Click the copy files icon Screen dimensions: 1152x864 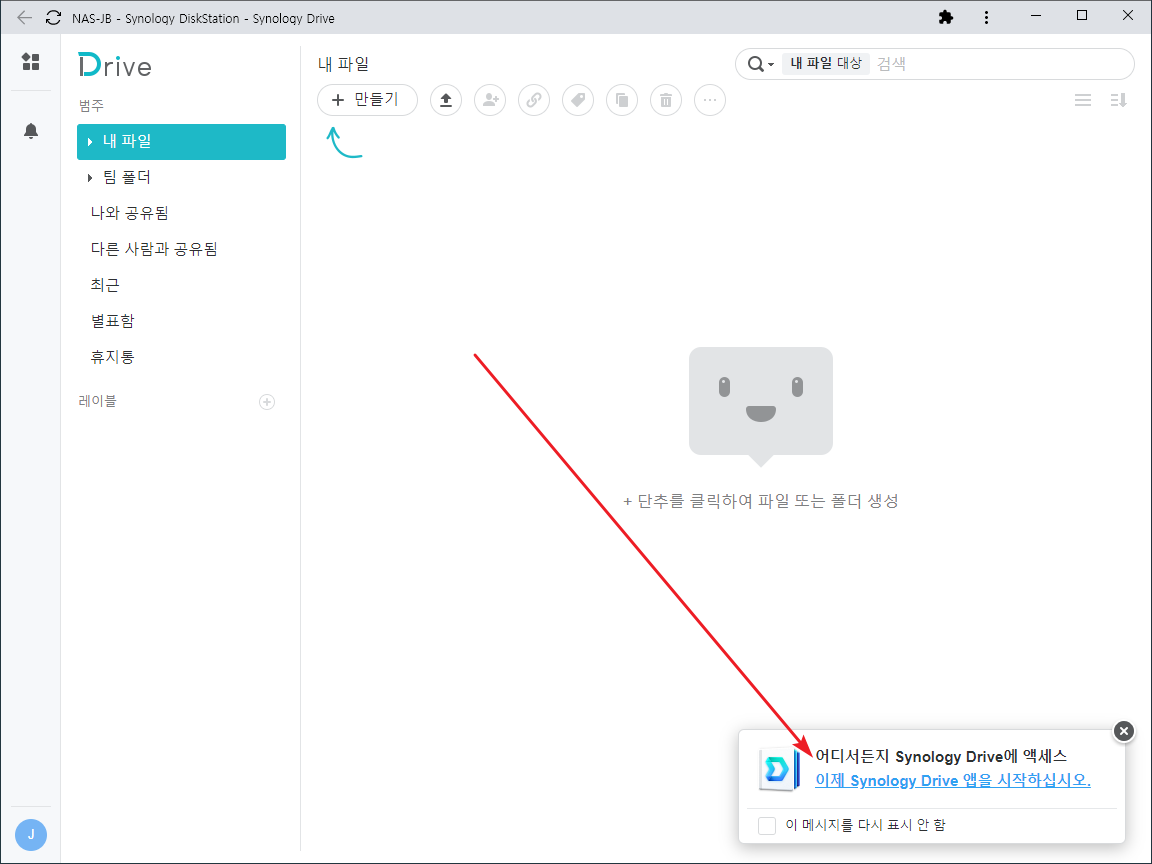click(x=622, y=100)
